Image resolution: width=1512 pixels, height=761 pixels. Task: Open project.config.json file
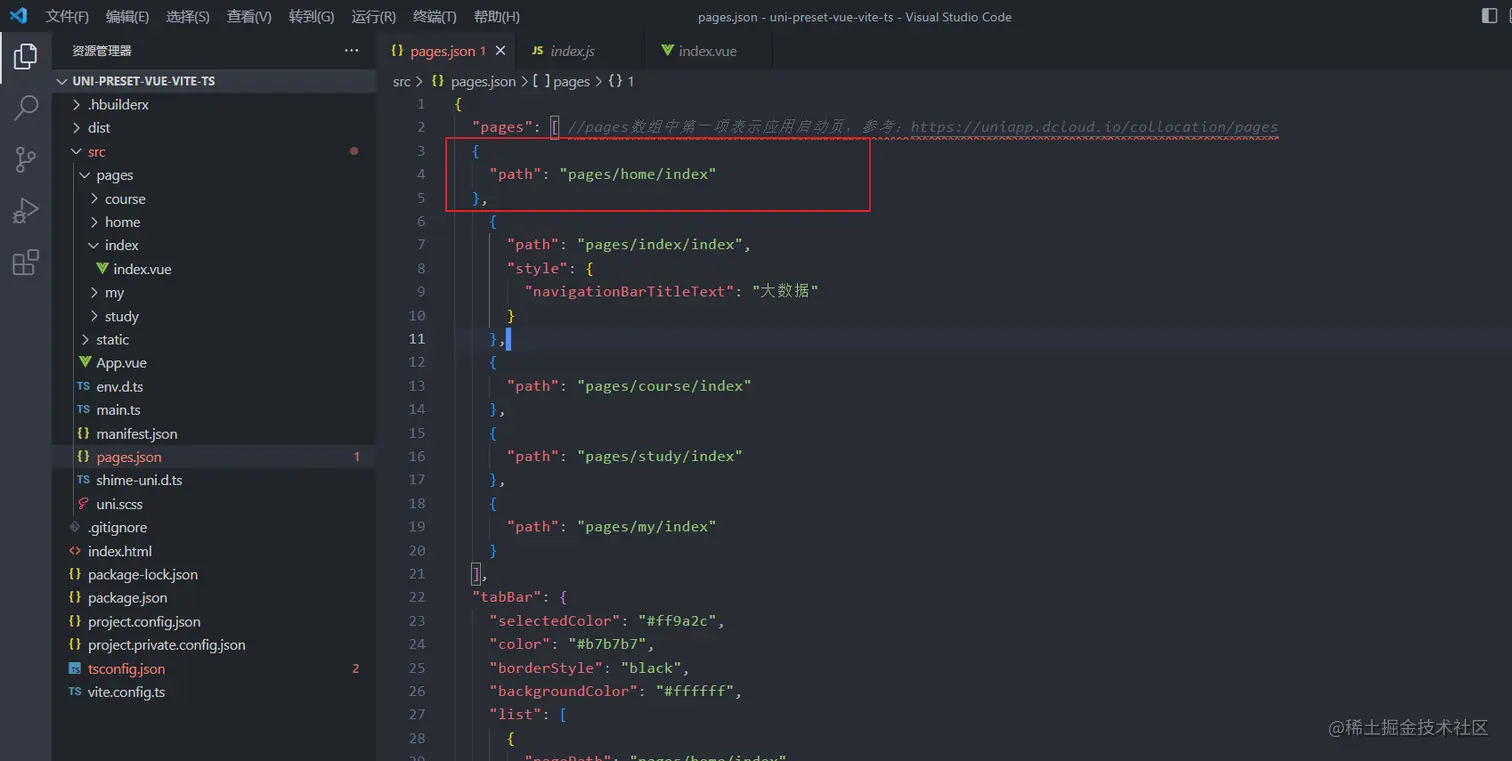point(144,622)
